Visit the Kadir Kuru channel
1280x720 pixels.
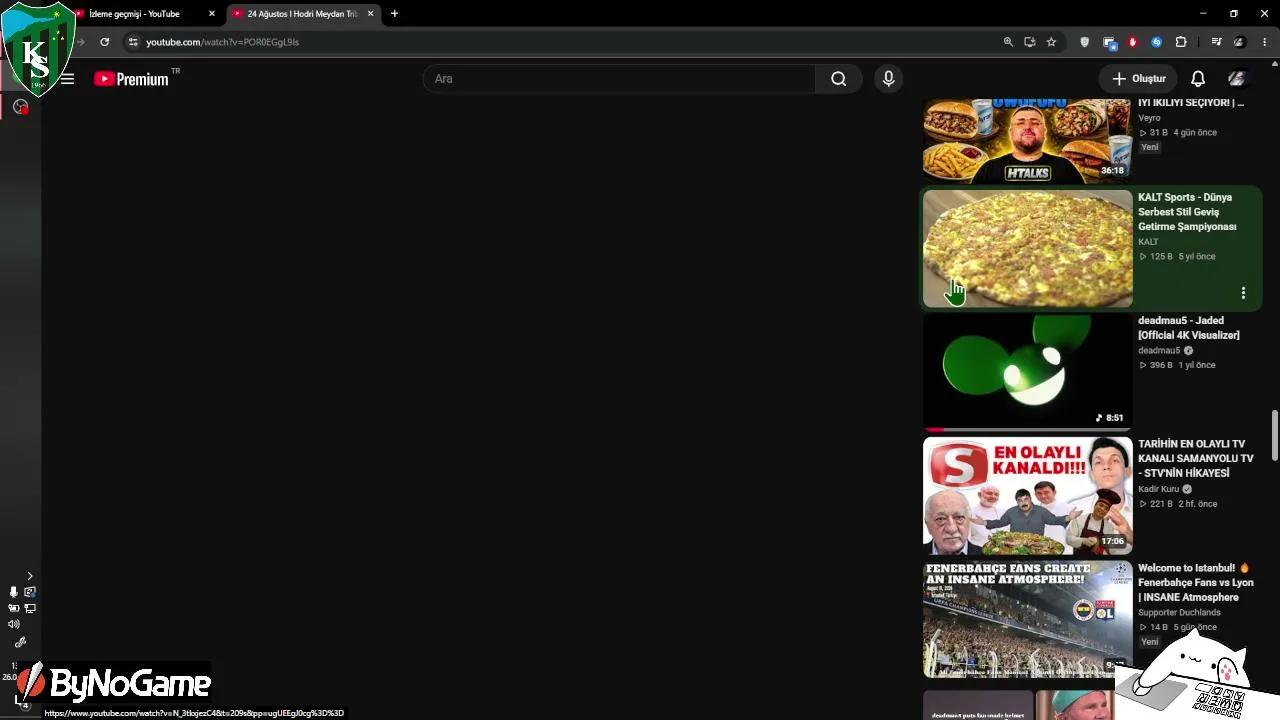[1159, 489]
